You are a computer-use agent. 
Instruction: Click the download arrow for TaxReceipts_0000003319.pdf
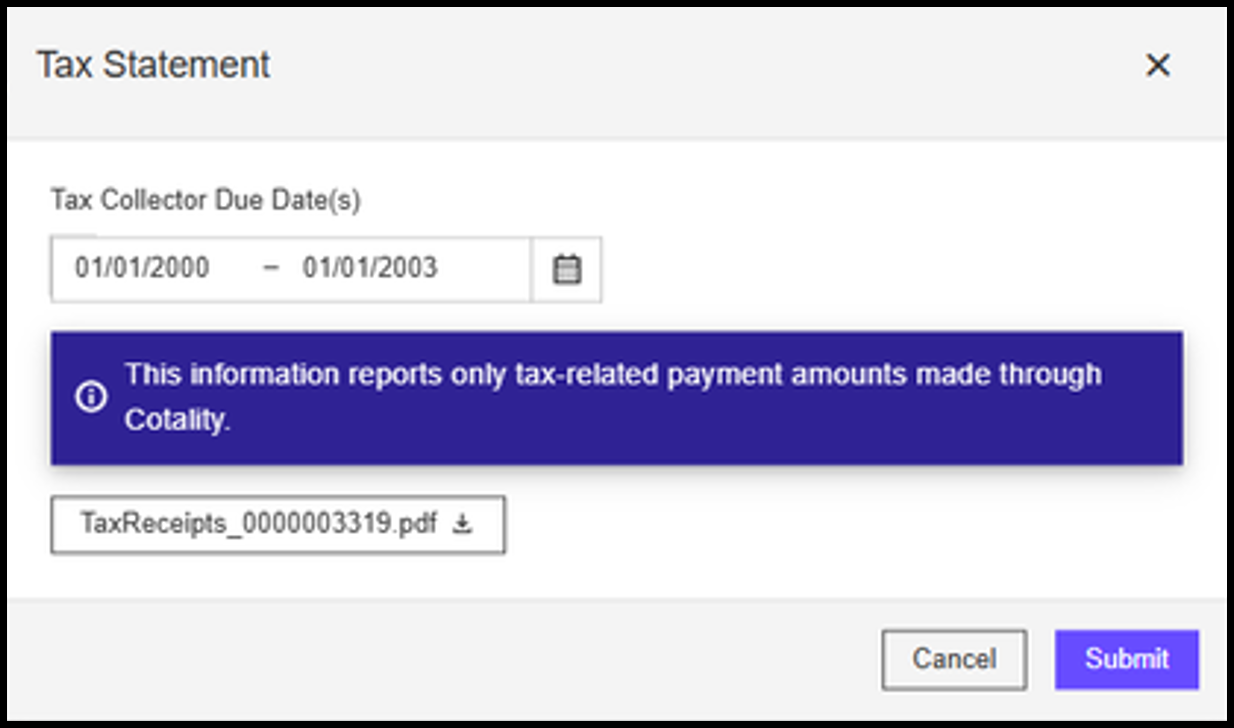click(463, 521)
